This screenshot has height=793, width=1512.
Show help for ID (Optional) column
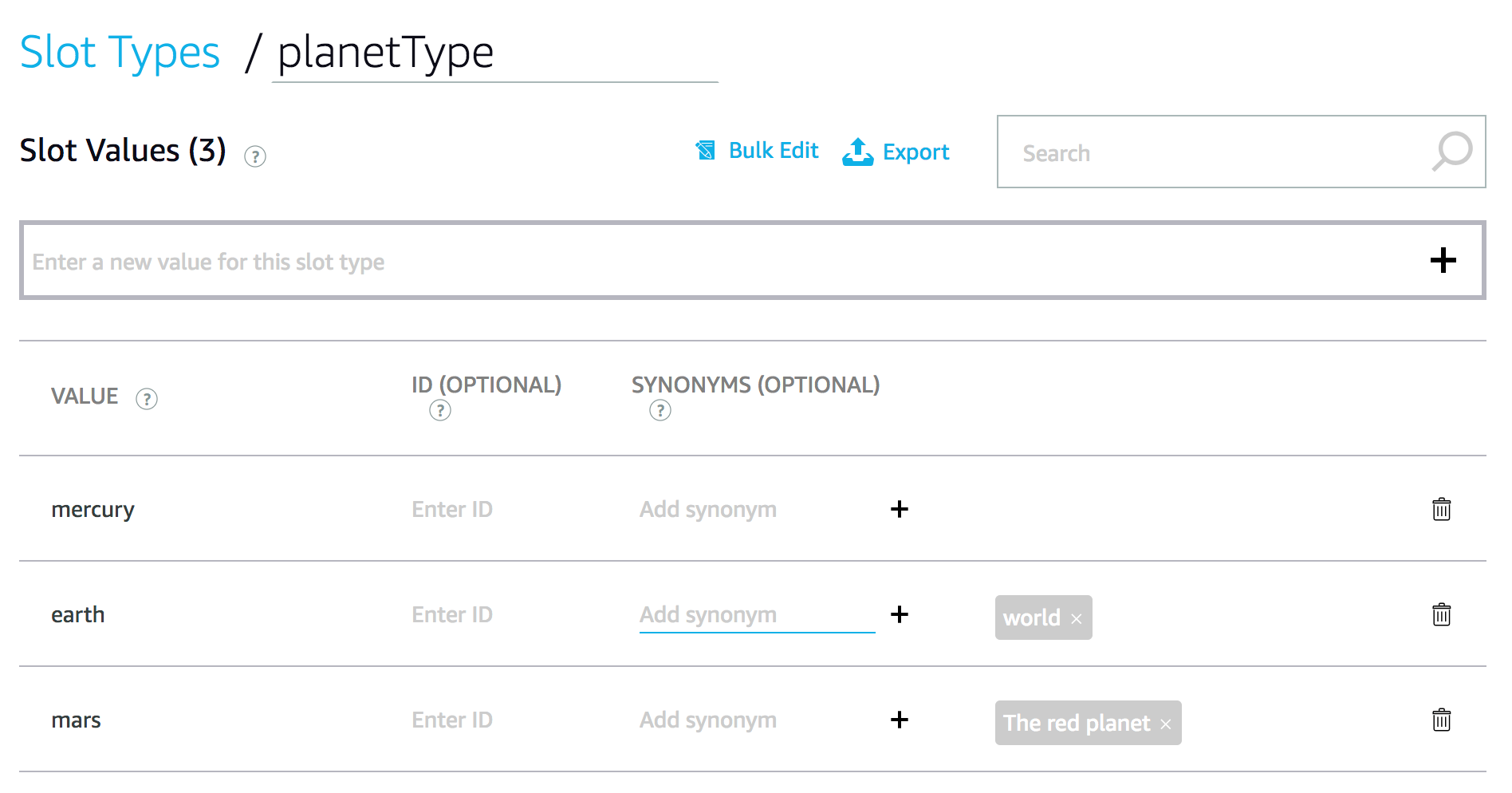(440, 410)
